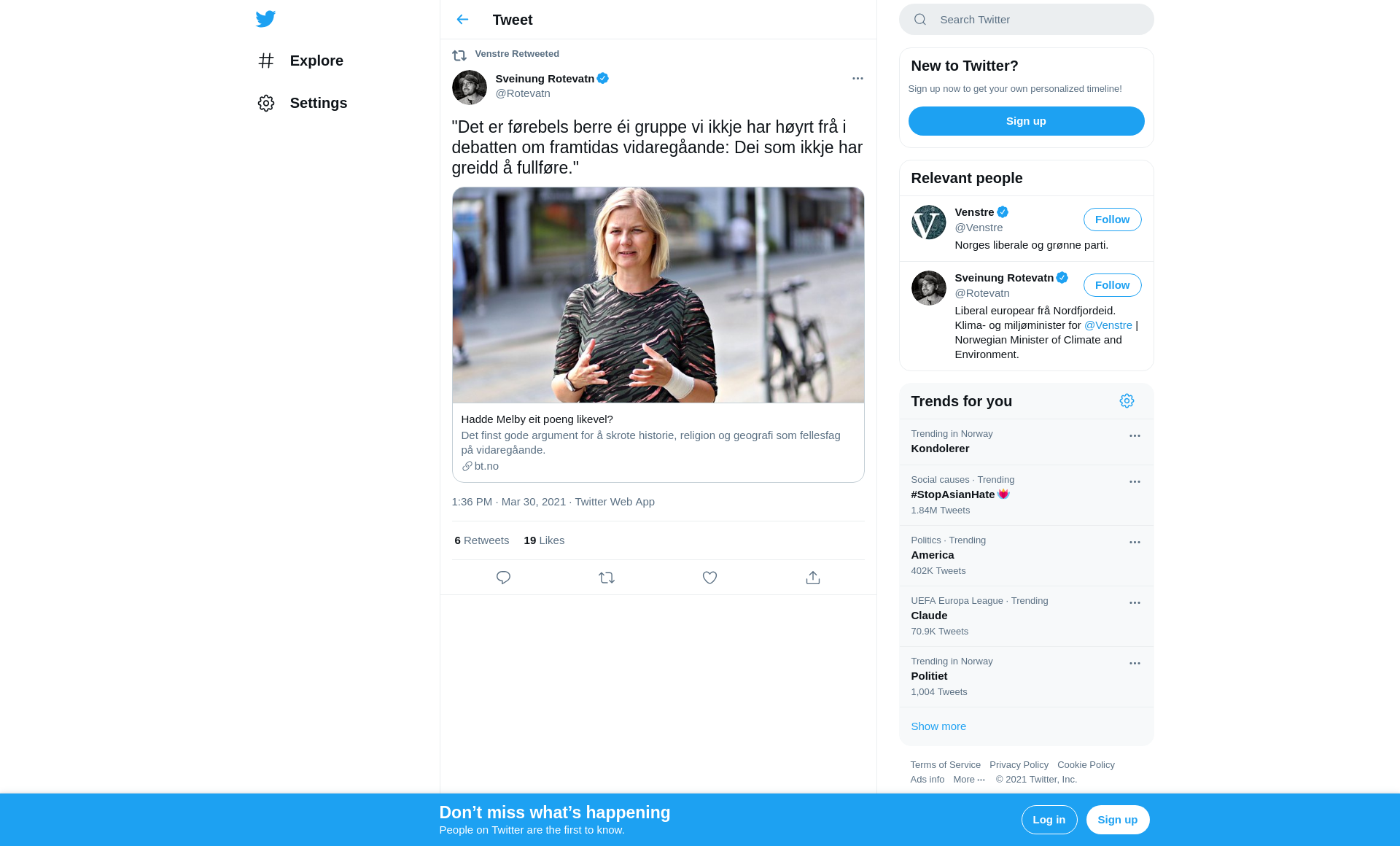Open the Politiet trend

1026,677
